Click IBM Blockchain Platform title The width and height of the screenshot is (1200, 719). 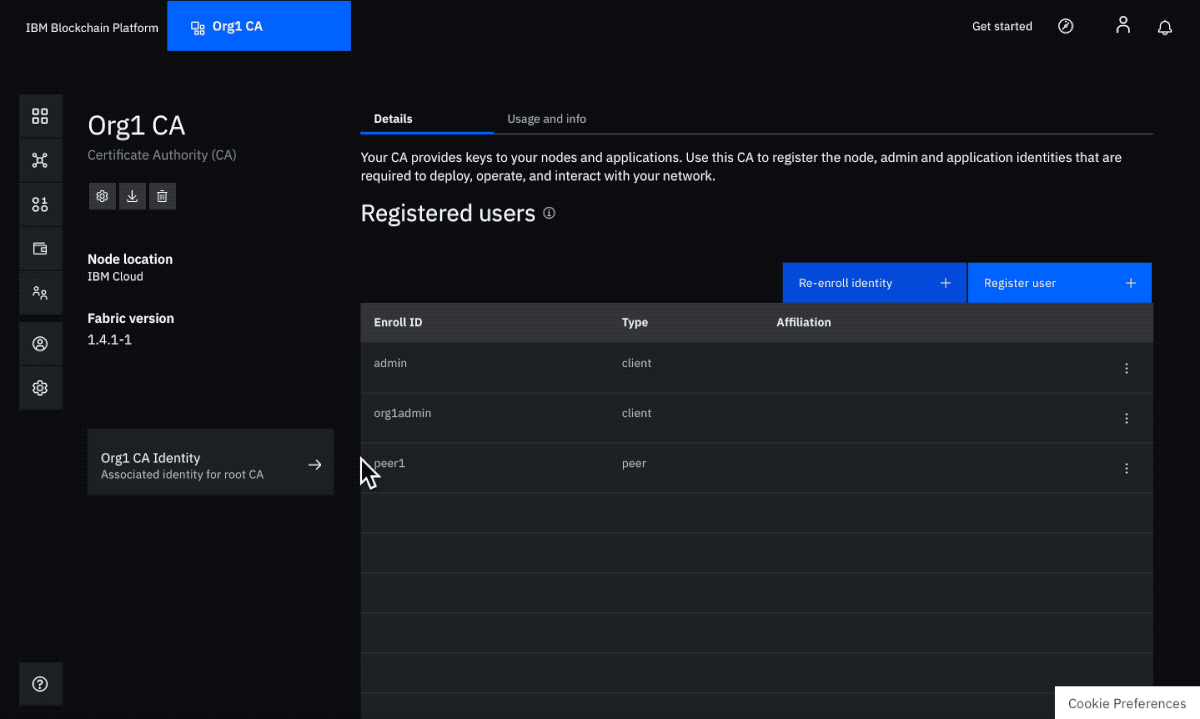click(x=92, y=28)
